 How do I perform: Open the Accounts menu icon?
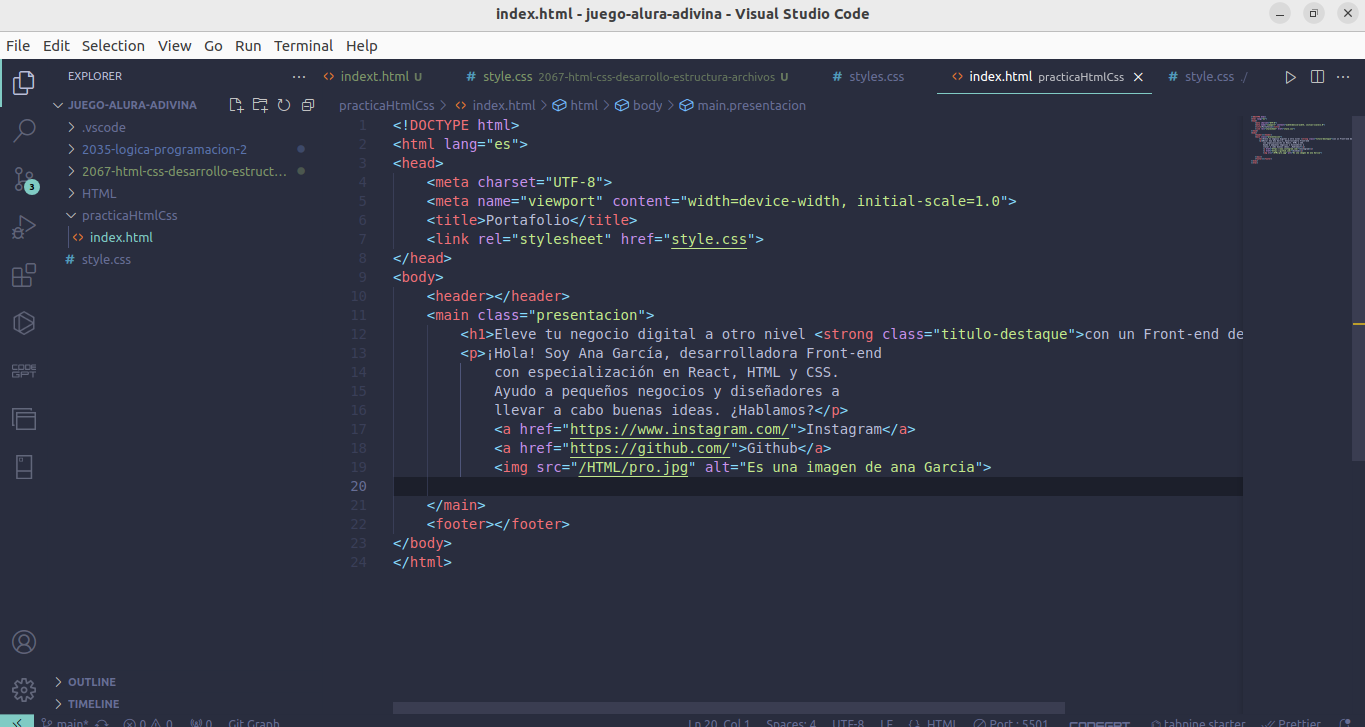(24, 642)
